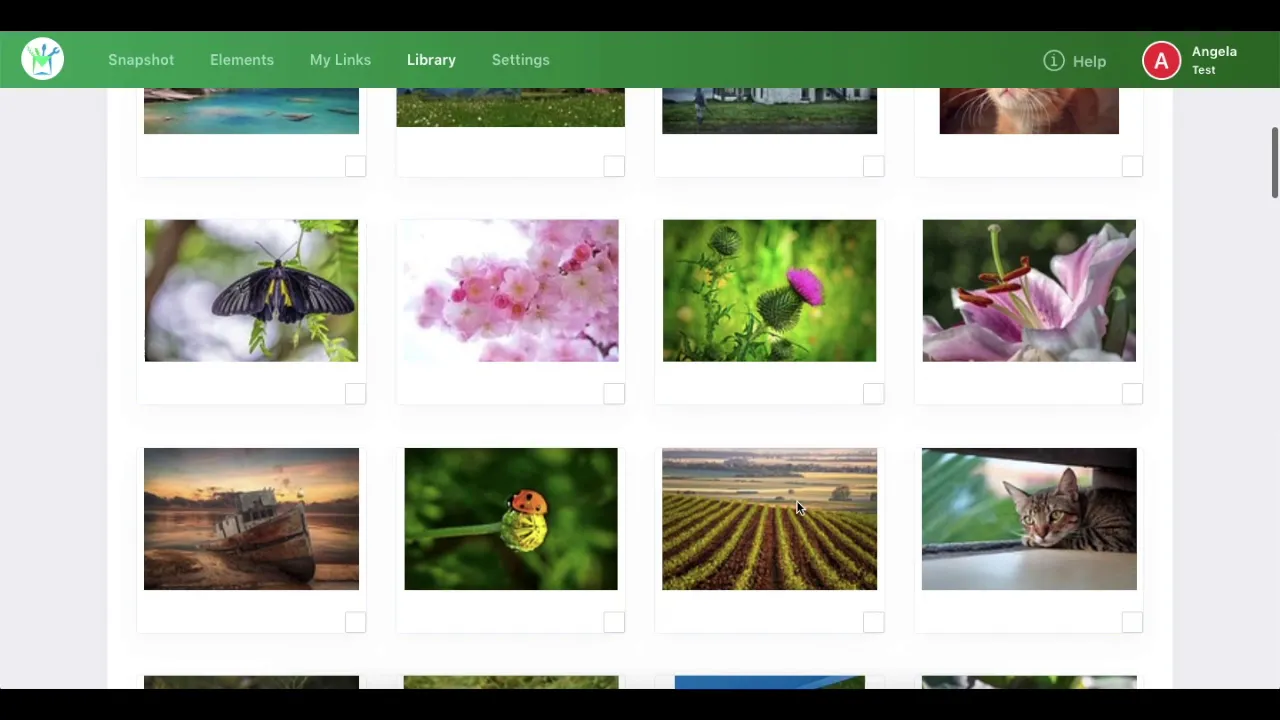
Task: Tick checkbox under black butterfly image
Action: pyautogui.click(x=355, y=394)
